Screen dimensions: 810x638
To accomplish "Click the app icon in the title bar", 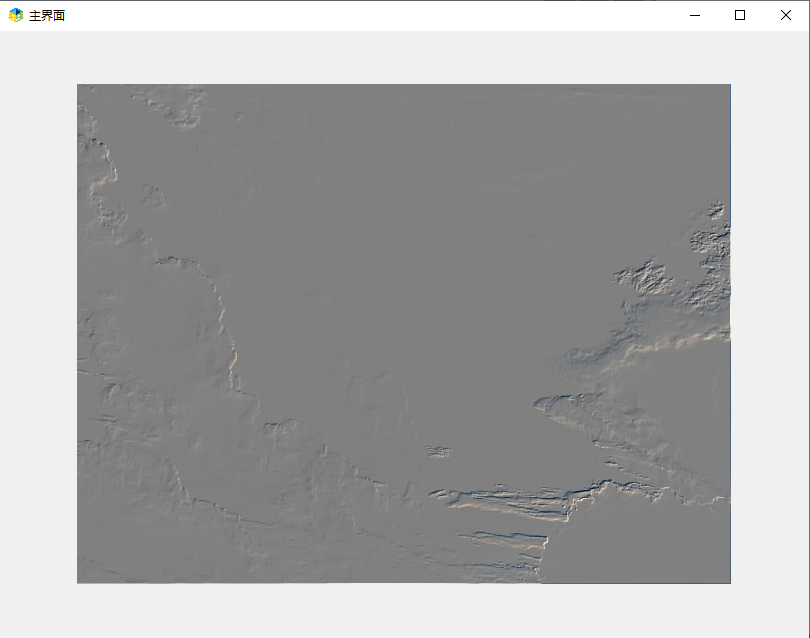I will 16,15.
